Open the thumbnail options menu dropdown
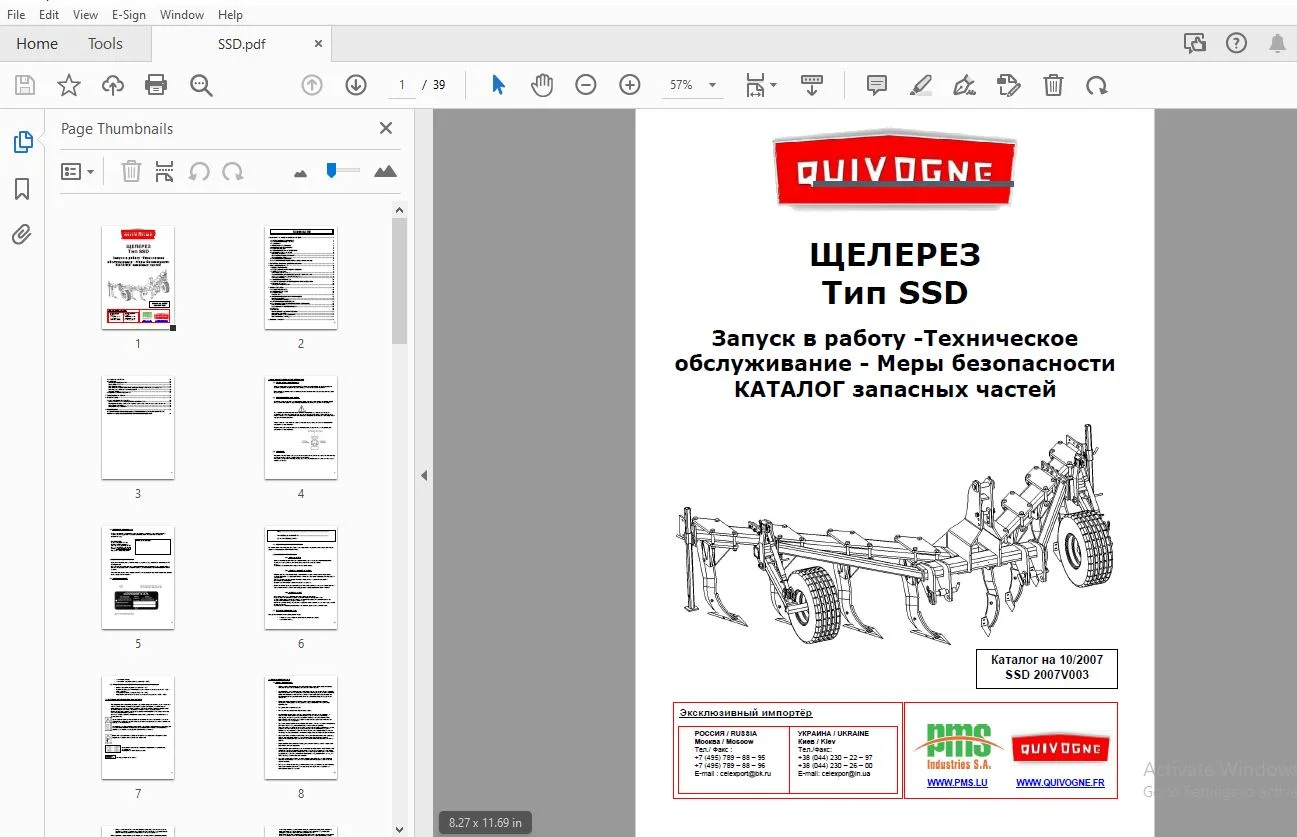 tap(78, 172)
